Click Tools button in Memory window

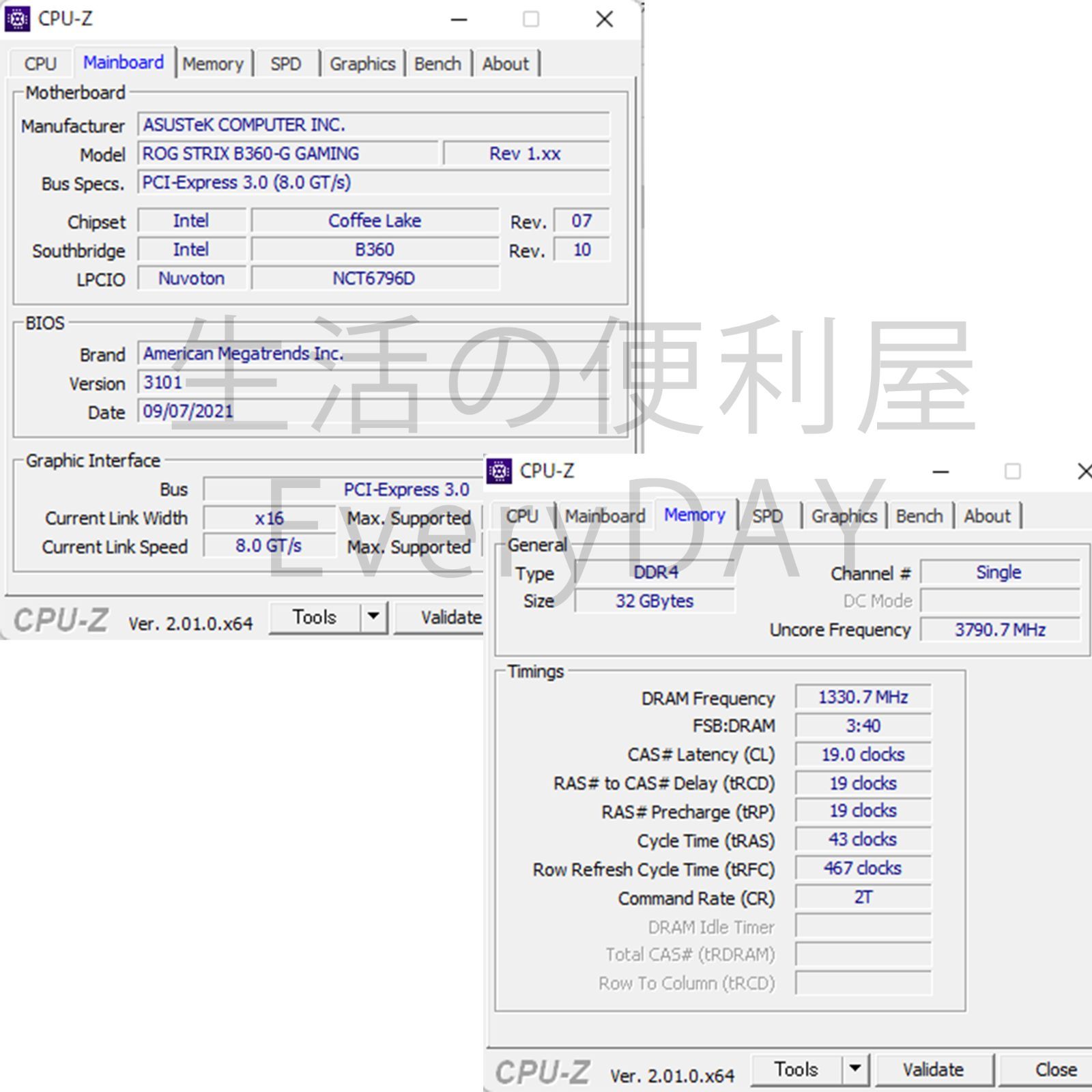coord(796,1069)
